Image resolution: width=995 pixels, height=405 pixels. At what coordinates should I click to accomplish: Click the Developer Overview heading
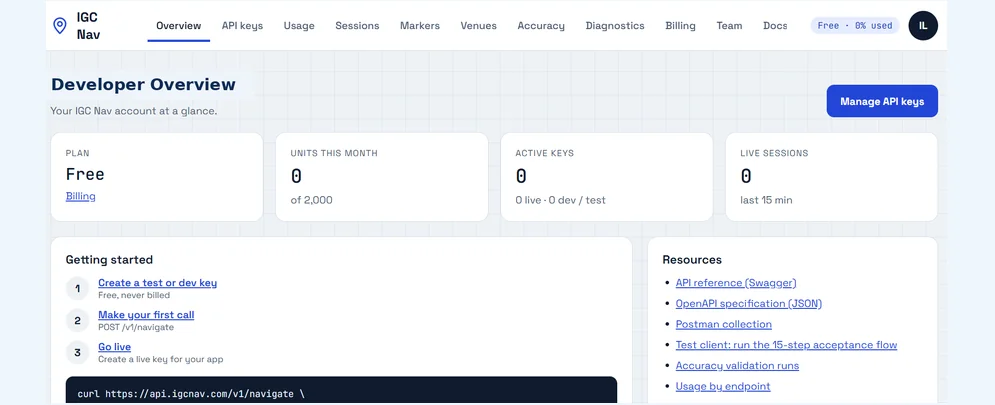coord(143,84)
